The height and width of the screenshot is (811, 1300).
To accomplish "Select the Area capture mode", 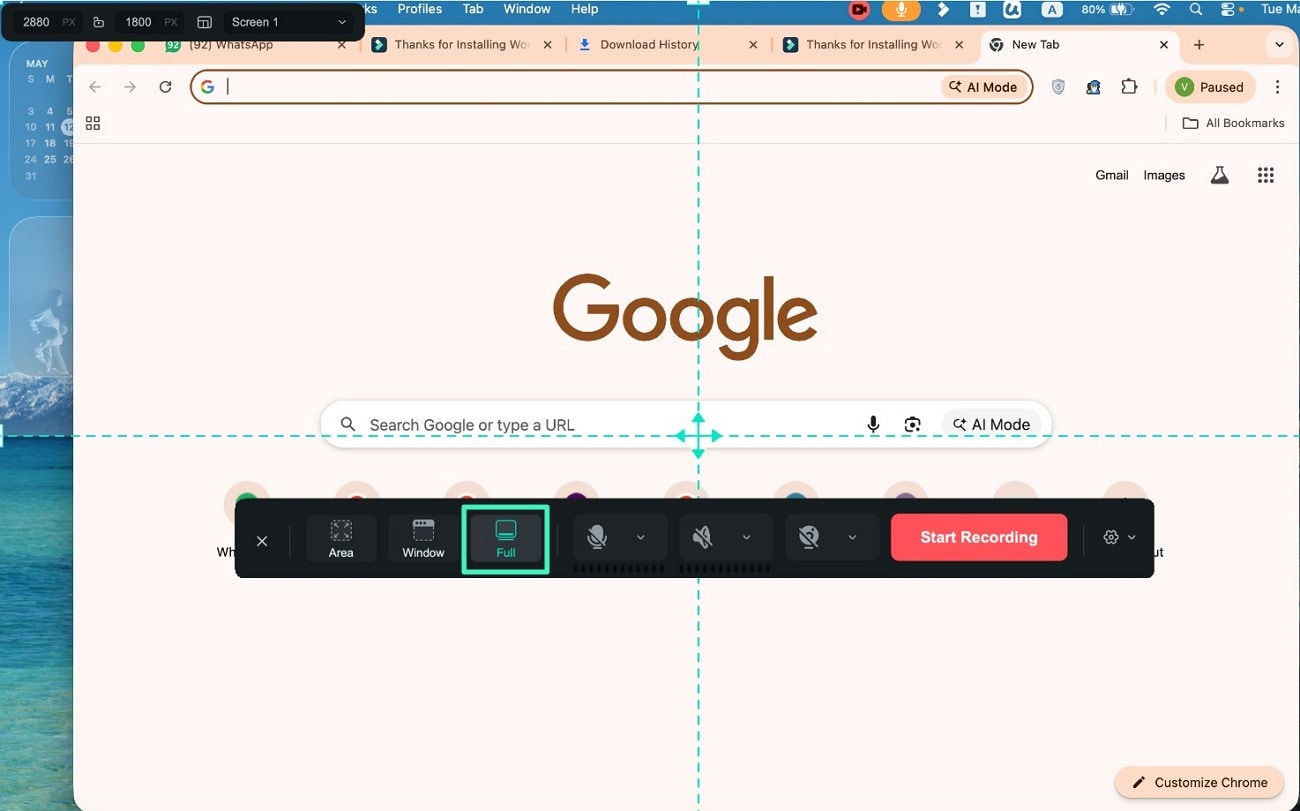I will (x=341, y=538).
